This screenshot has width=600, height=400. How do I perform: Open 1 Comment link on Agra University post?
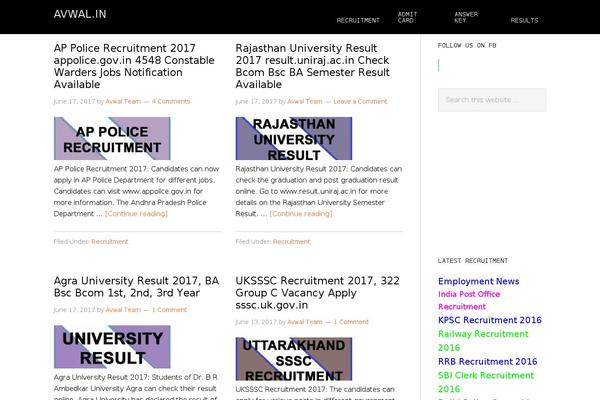(x=169, y=310)
